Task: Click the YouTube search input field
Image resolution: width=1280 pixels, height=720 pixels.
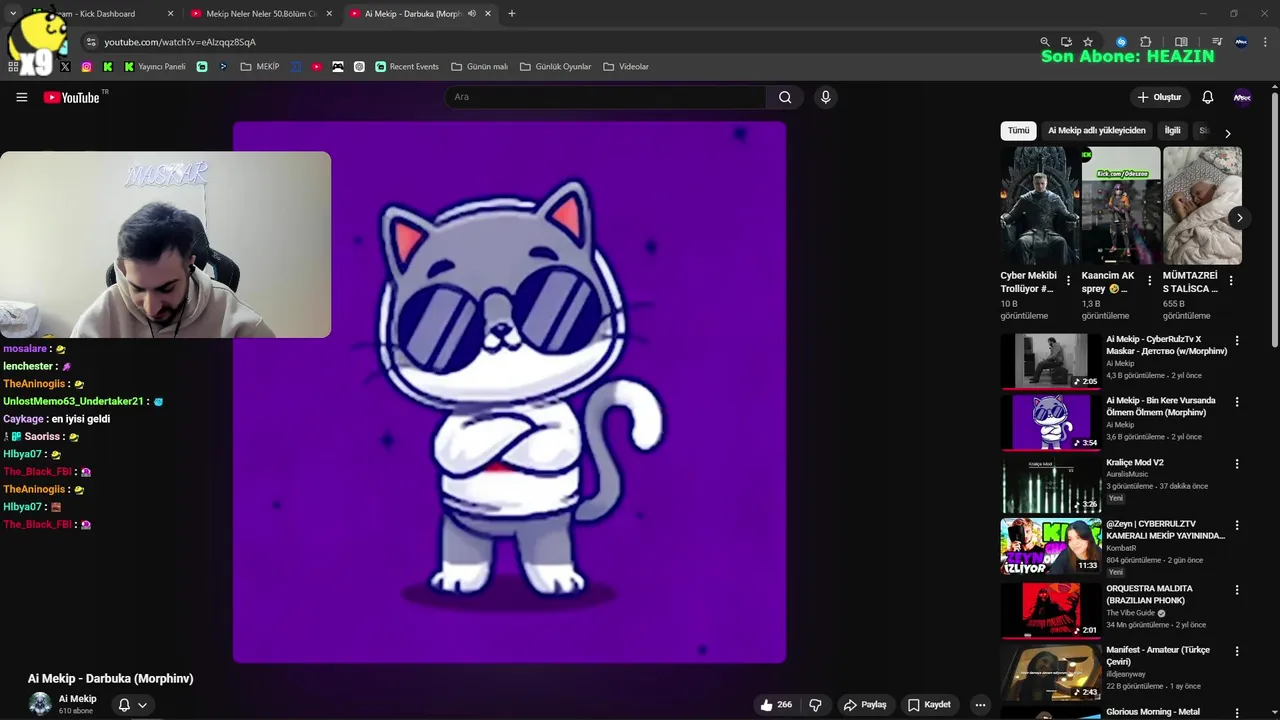Action: (x=606, y=97)
